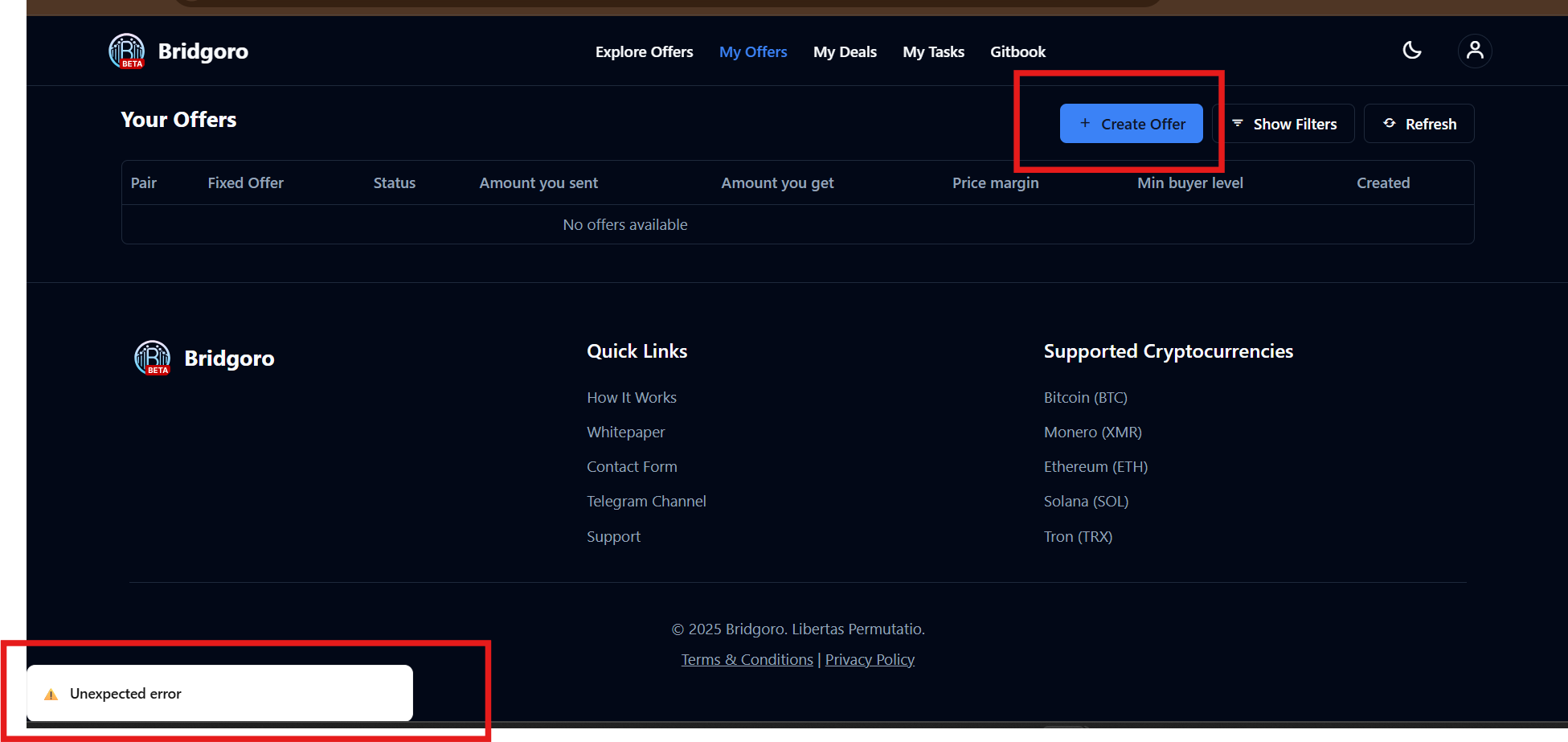Click Bitcoin (BTC) in supported list
1568x742 pixels.
[x=1086, y=398]
